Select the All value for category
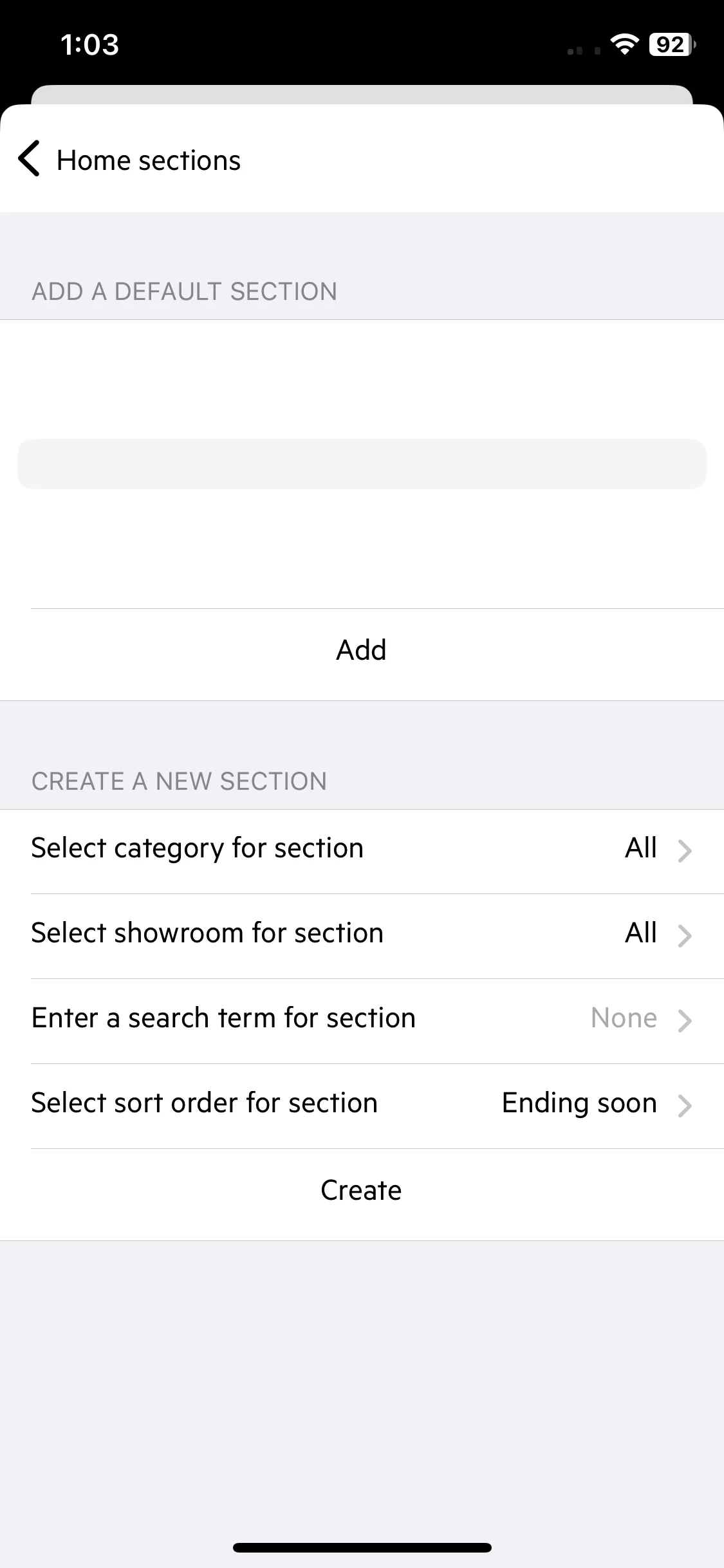724x1568 pixels. pos(641,848)
